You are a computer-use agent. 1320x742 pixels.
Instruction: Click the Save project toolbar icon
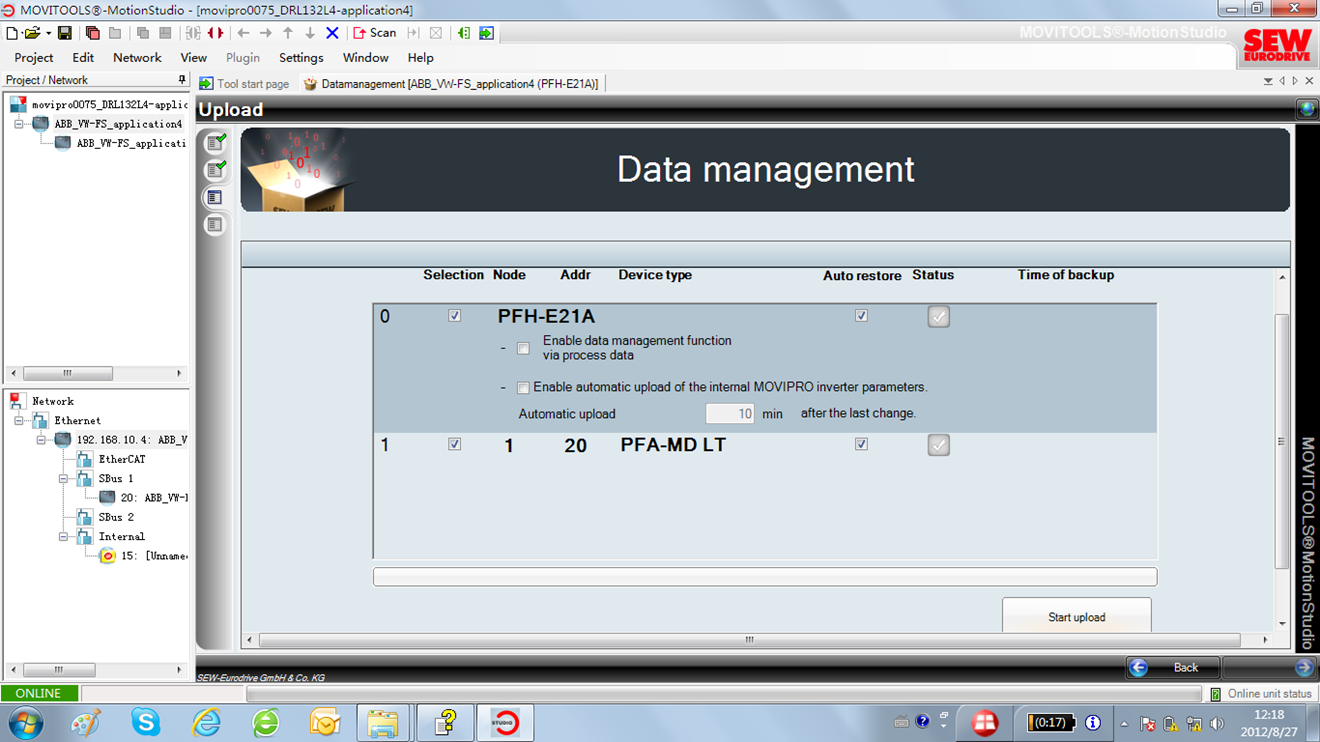(x=64, y=33)
